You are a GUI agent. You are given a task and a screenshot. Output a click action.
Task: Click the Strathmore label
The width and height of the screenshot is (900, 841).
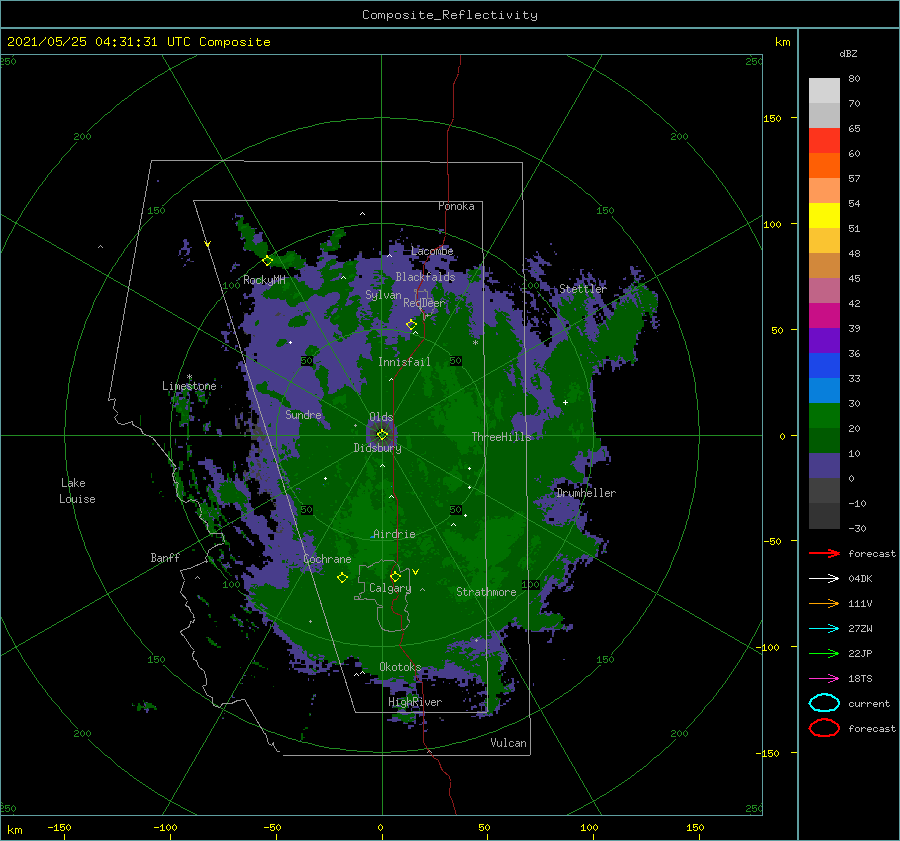[x=486, y=592]
